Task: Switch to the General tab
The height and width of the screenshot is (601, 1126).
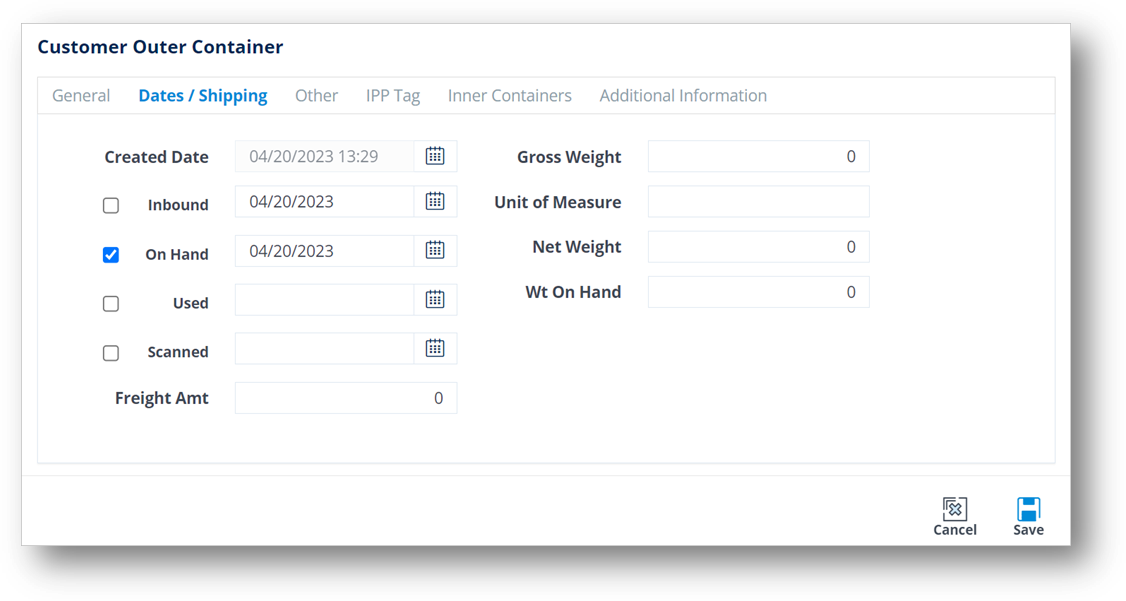Action: (x=81, y=95)
